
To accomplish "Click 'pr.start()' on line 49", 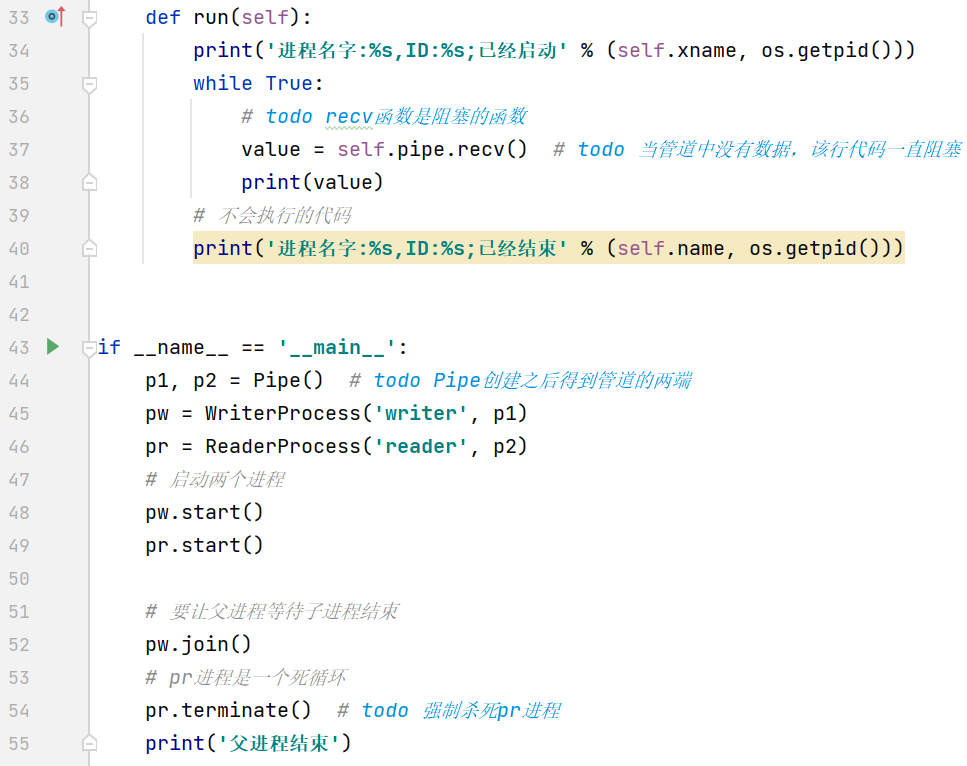I will tap(204, 545).
